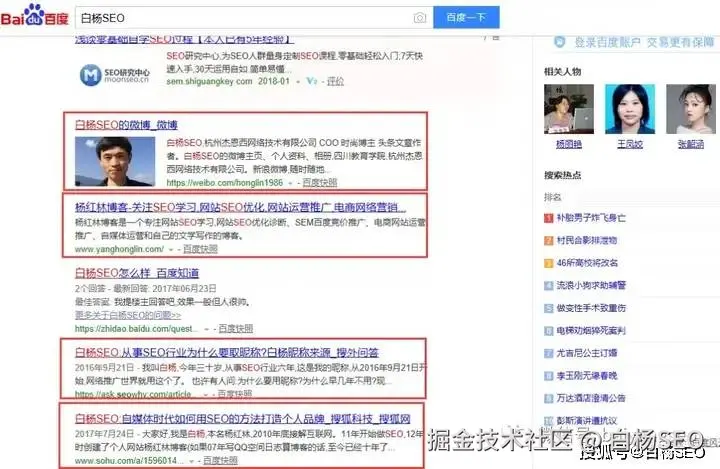Open camera image search icon
This screenshot has height=469, width=720.
[419, 18]
